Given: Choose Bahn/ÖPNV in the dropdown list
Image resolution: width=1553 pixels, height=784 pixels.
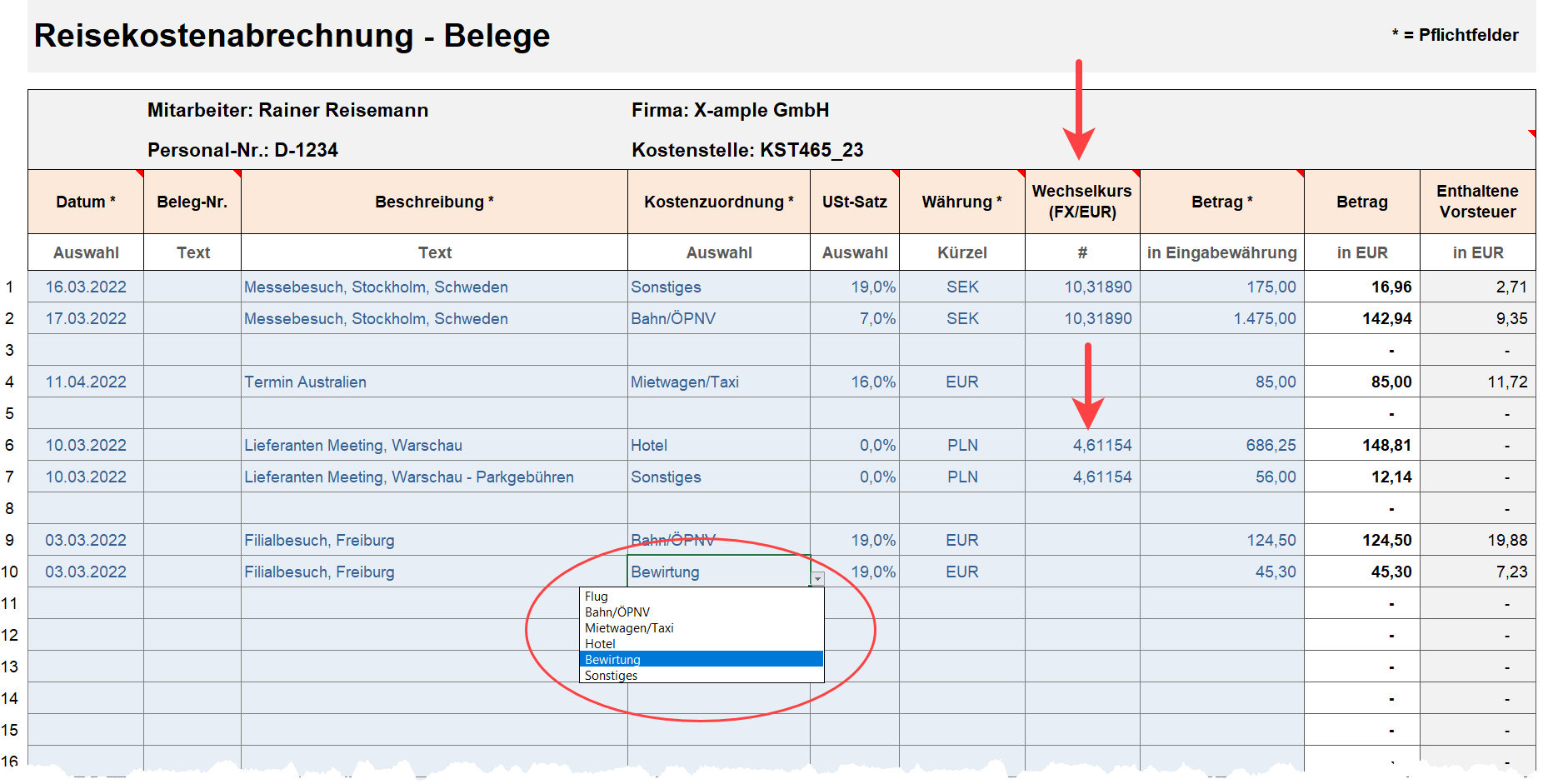Looking at the screenshot, I should click(x=617, y=612).
